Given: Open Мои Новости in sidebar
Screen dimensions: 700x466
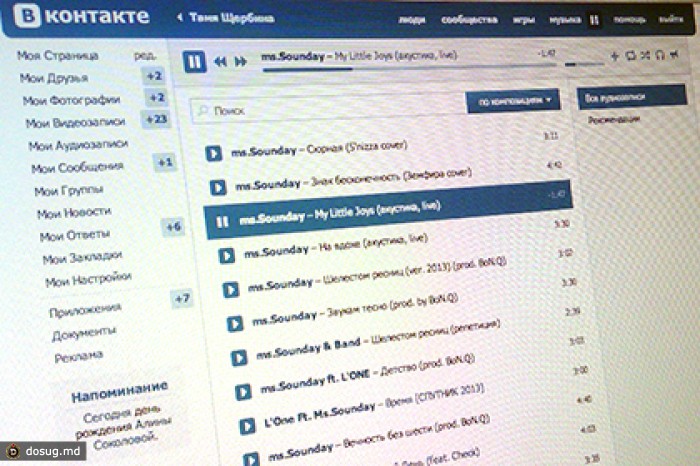Looking at the screenshot, I should [74, 213].
